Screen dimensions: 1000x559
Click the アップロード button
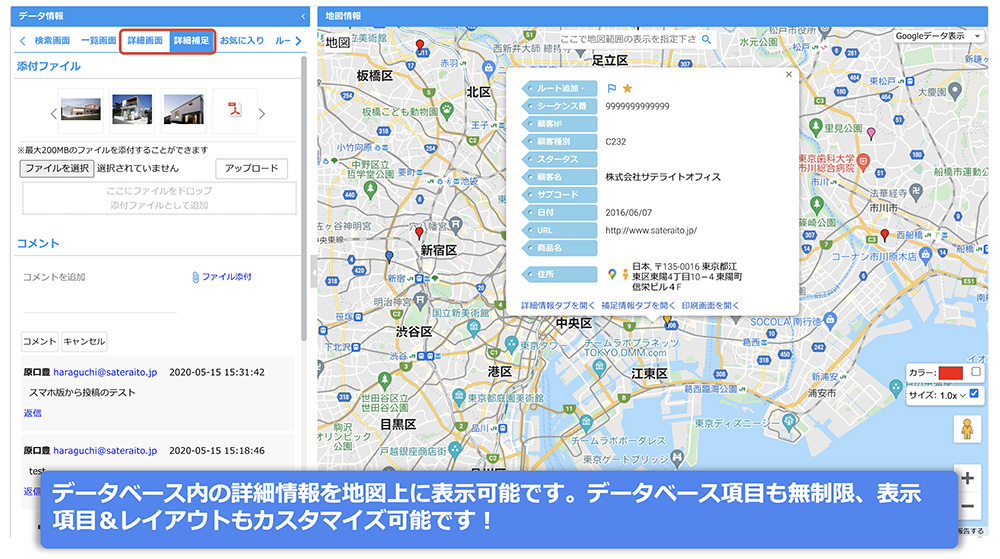point(251,168)
